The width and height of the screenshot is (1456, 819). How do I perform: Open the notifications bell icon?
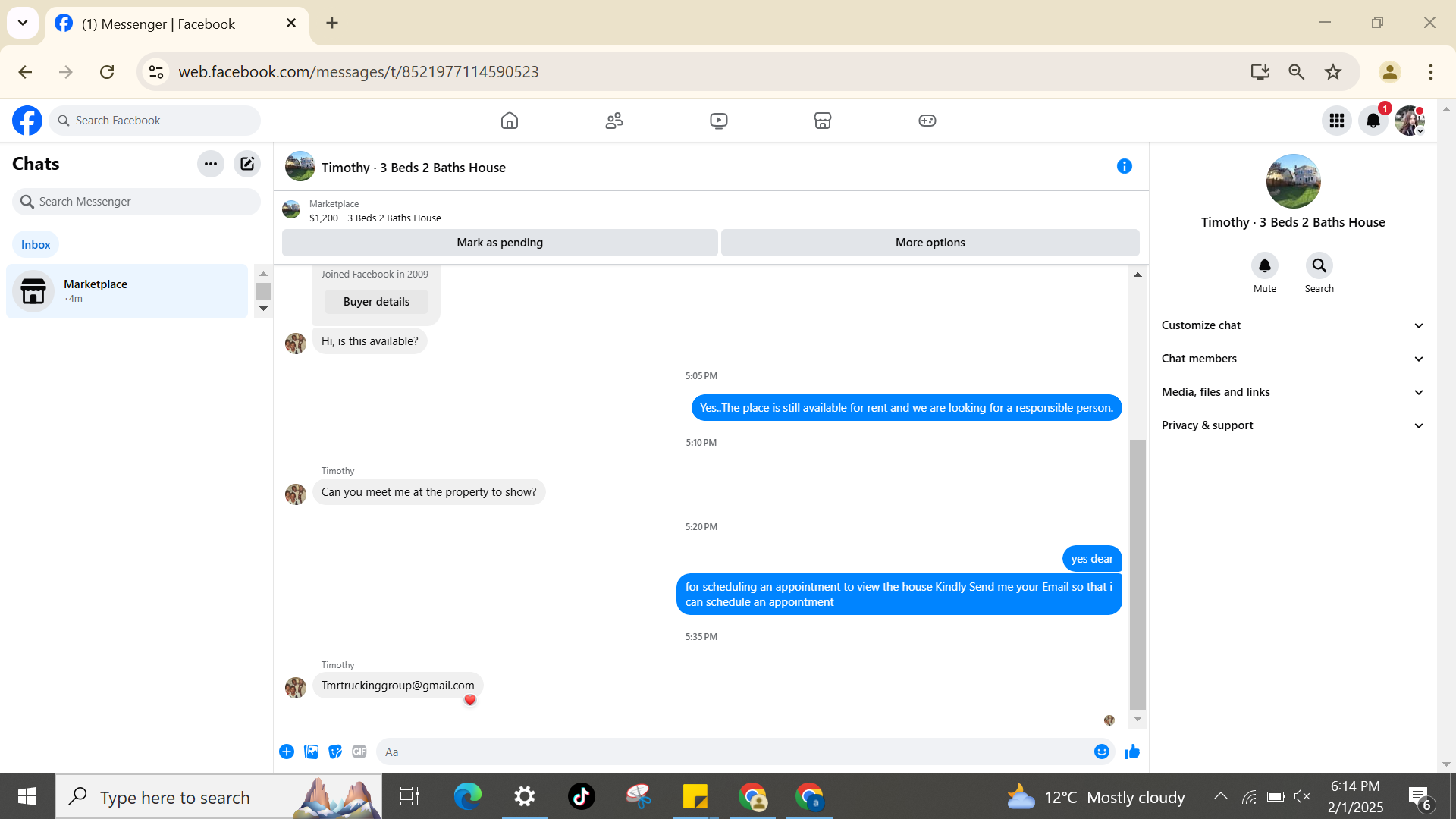pyautogui.click(x=1373, y=121)
